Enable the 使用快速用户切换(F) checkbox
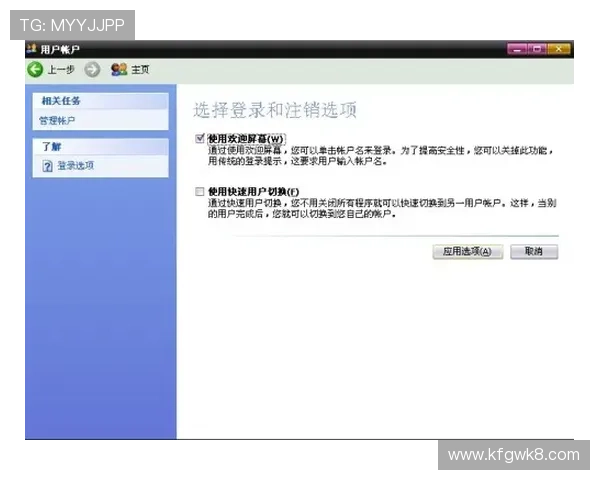 [200, 191]
